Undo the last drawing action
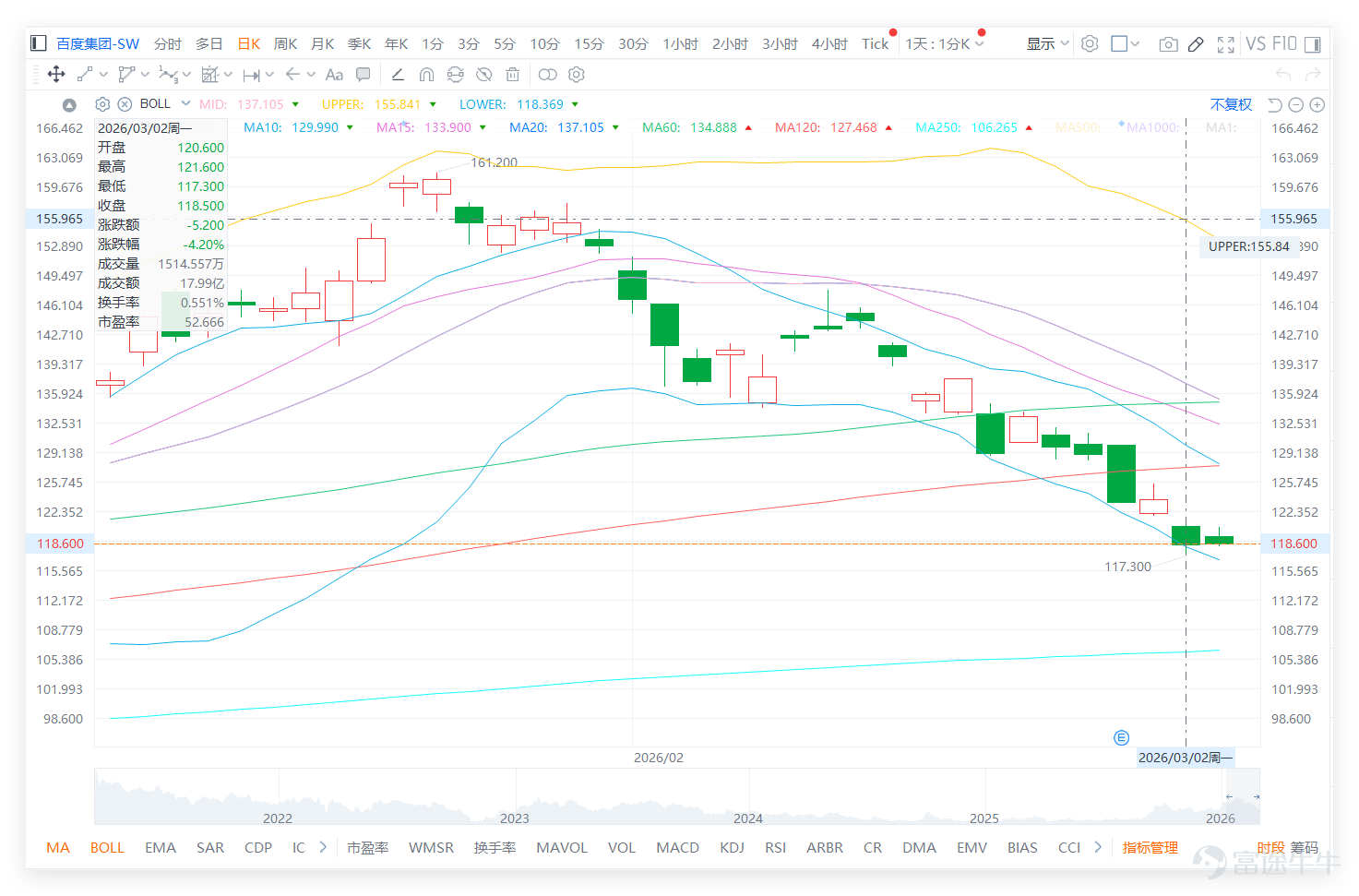This screenshot has height=896, width=1359. (x=1283, y=74)
